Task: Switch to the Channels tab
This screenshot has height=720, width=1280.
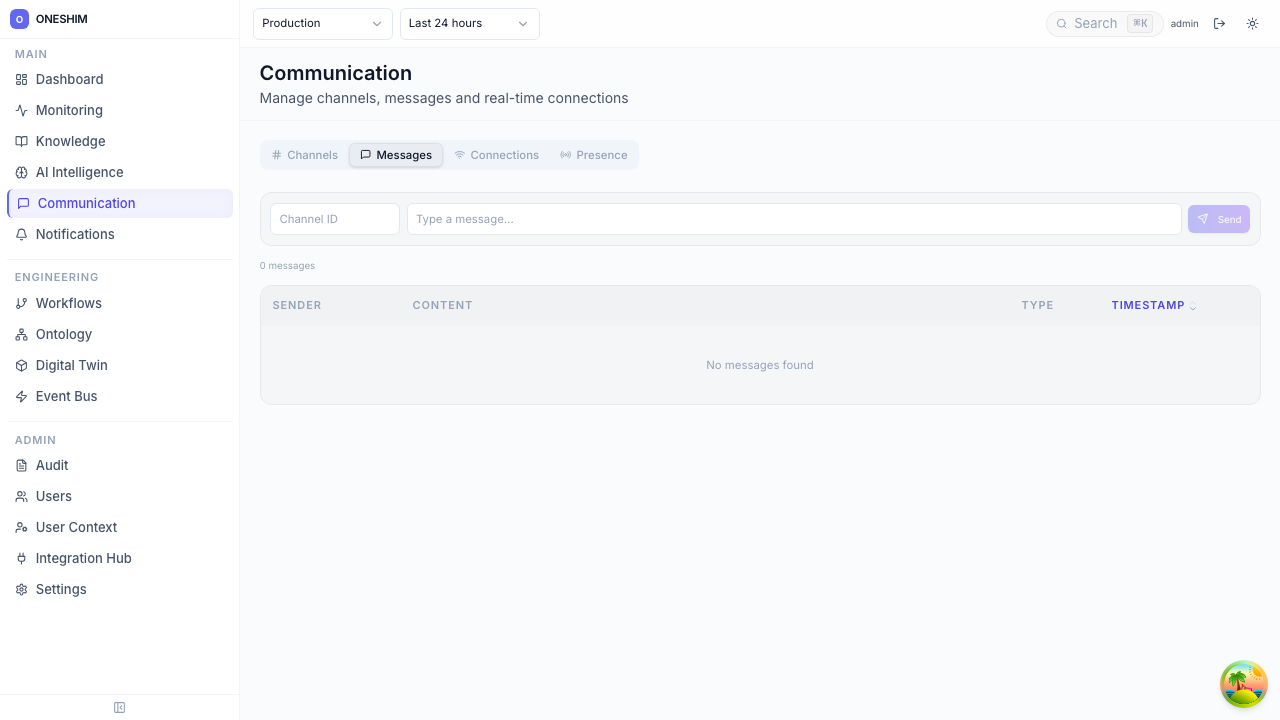Action: 305,155
